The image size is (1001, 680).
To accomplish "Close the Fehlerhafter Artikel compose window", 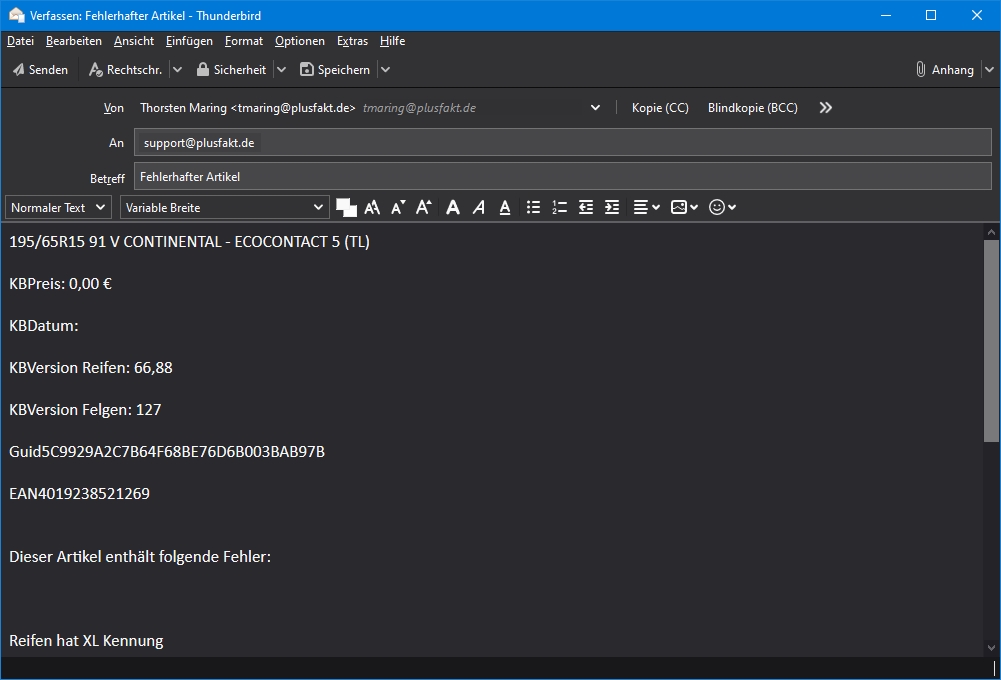I will (x=977, y=15).
